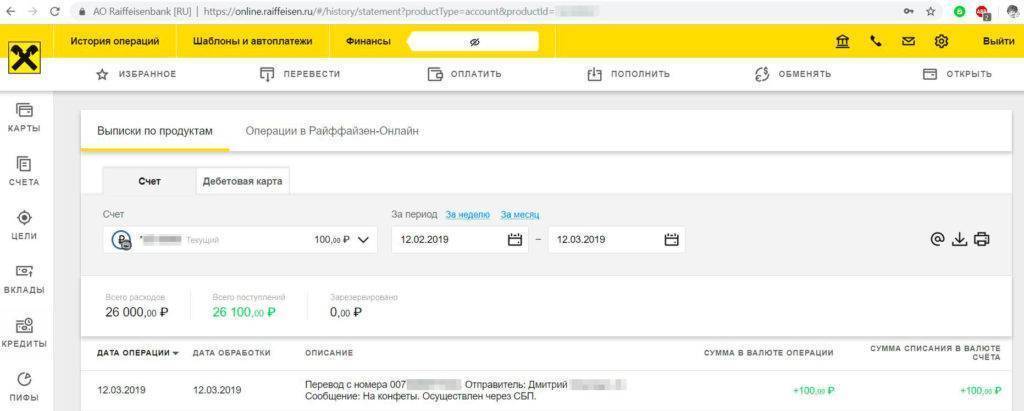Open settings gear in top bar
This screenshot has width=1024, height=411.
(941, 42)
